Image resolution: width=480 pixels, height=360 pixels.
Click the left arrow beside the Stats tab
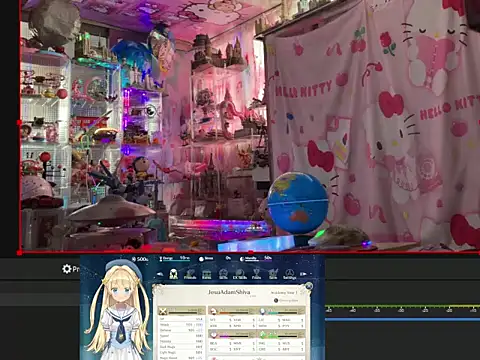tap(160, 274)
